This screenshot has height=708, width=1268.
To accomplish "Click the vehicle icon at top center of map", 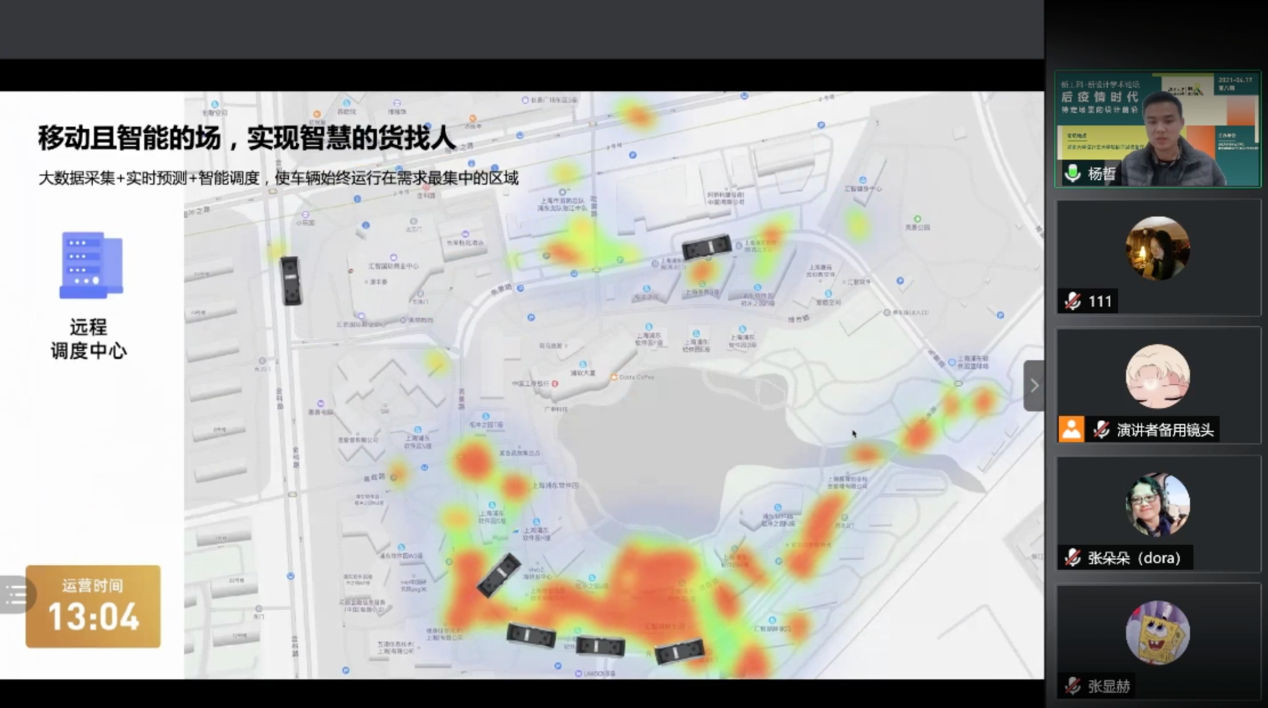I will coord(706,246).
